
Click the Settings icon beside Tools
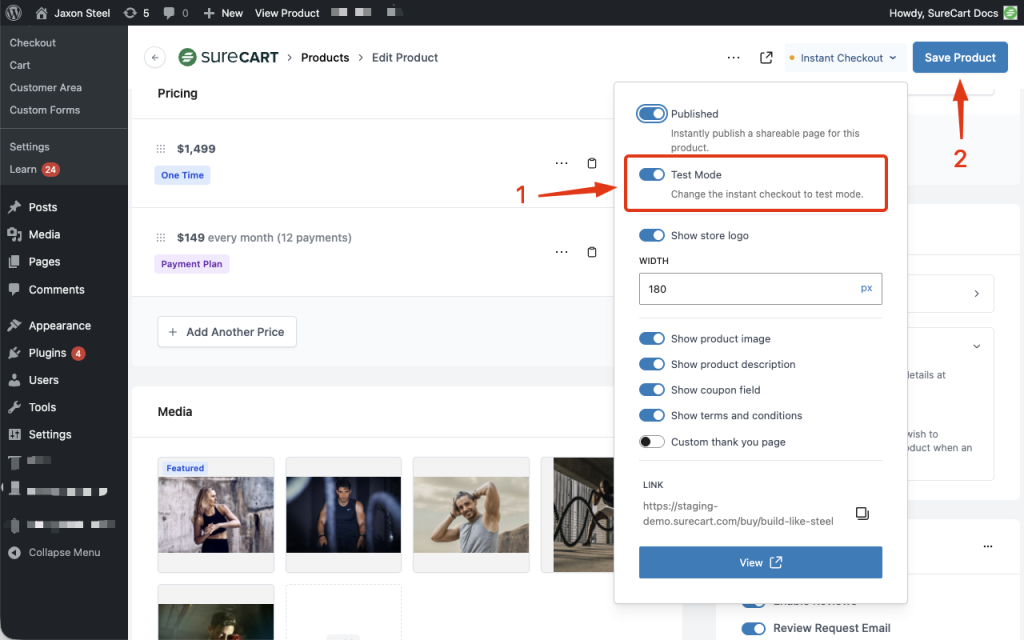coord(14,434)
